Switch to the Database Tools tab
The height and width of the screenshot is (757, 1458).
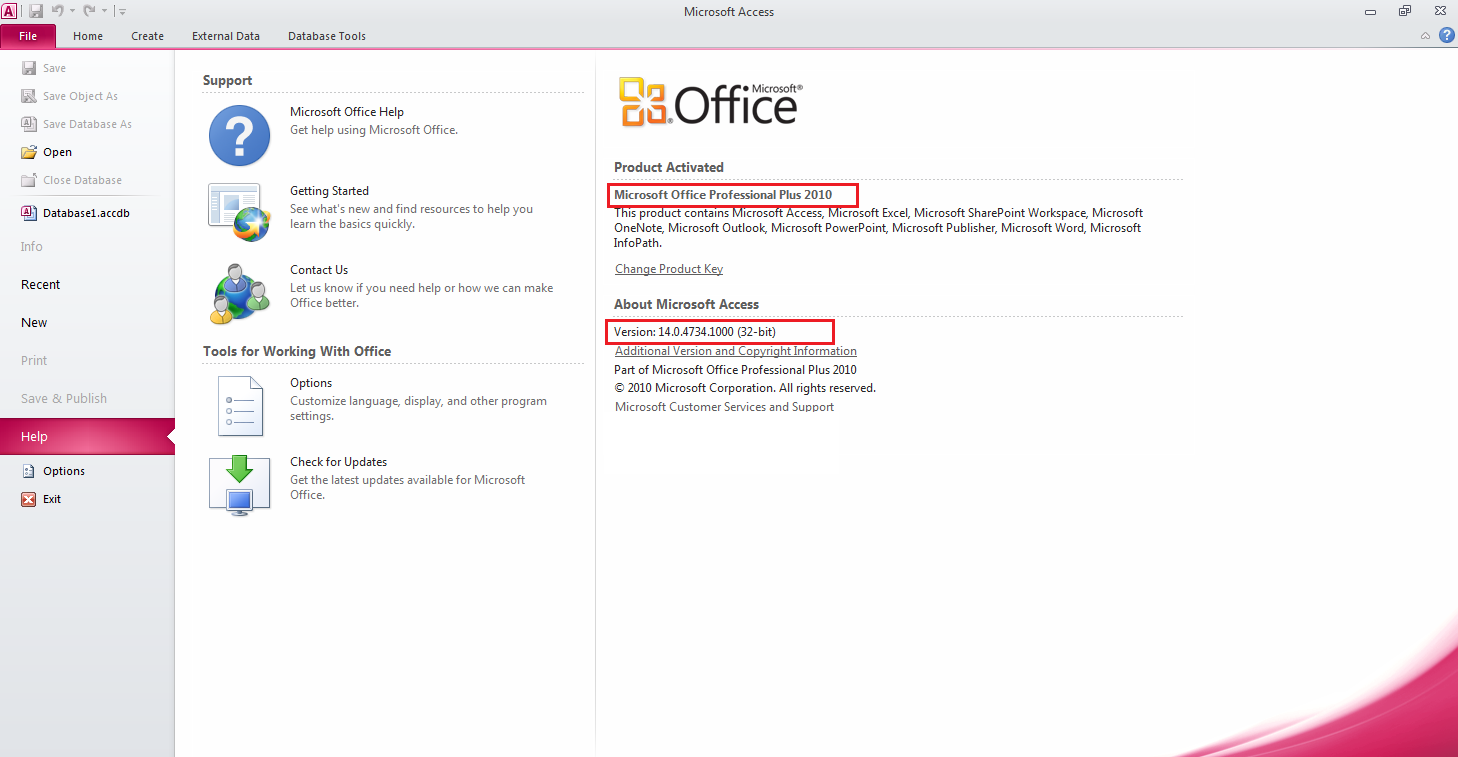327,36
